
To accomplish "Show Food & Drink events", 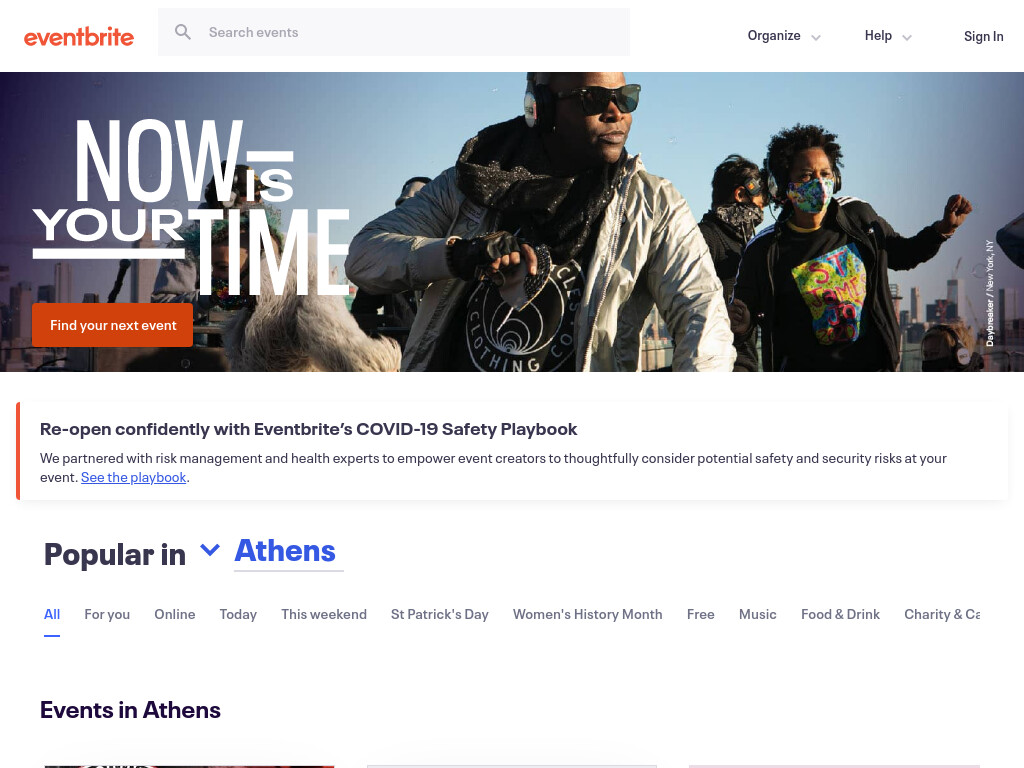I will coord(840,615).
